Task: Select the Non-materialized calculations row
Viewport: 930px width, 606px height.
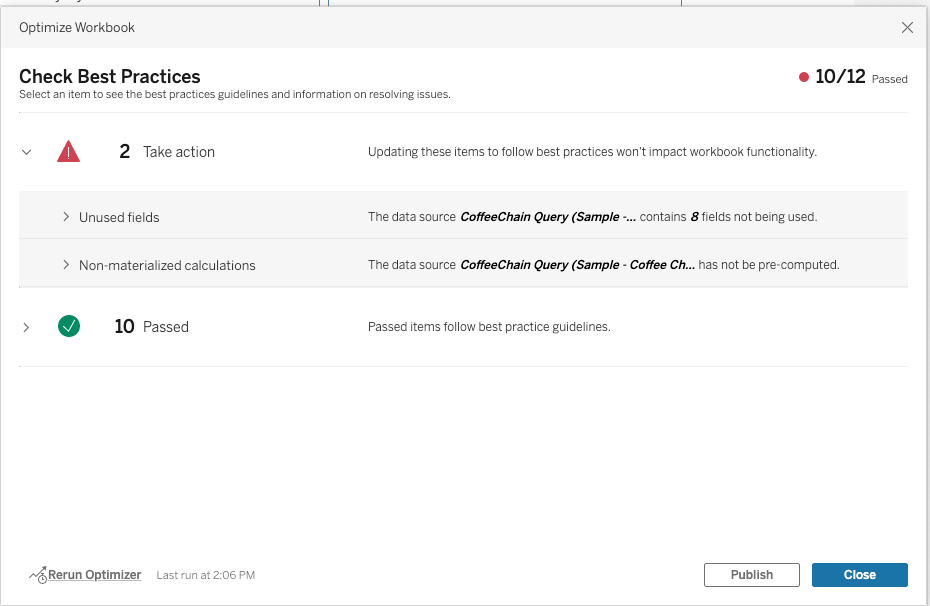Action: 166,265
